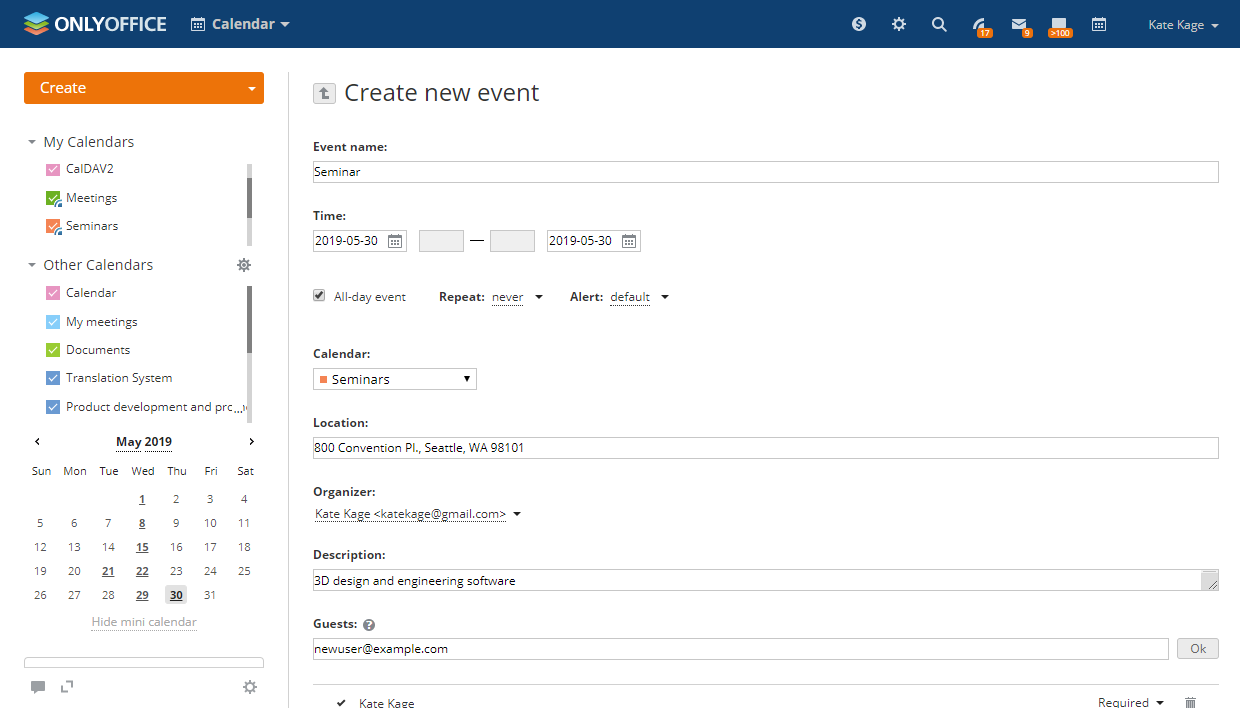The height and width of the screenshot is (708, 1240).
Task: Click the gear icon next to Other Calendars
Action: click(244, 265)
